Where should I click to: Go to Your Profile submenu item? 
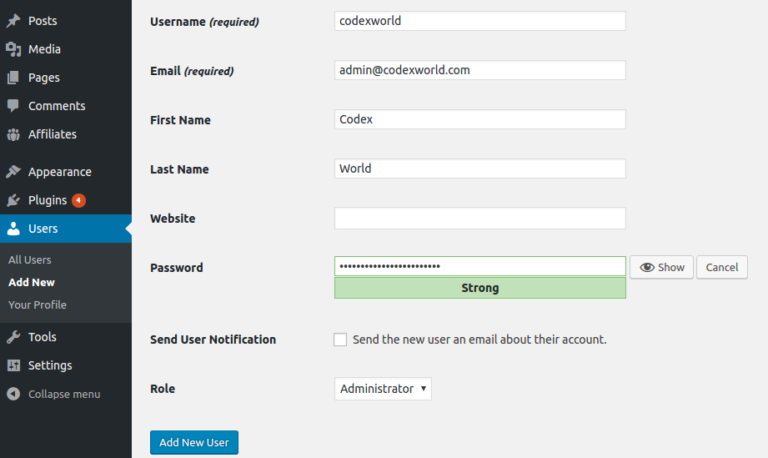coord(37,305)
